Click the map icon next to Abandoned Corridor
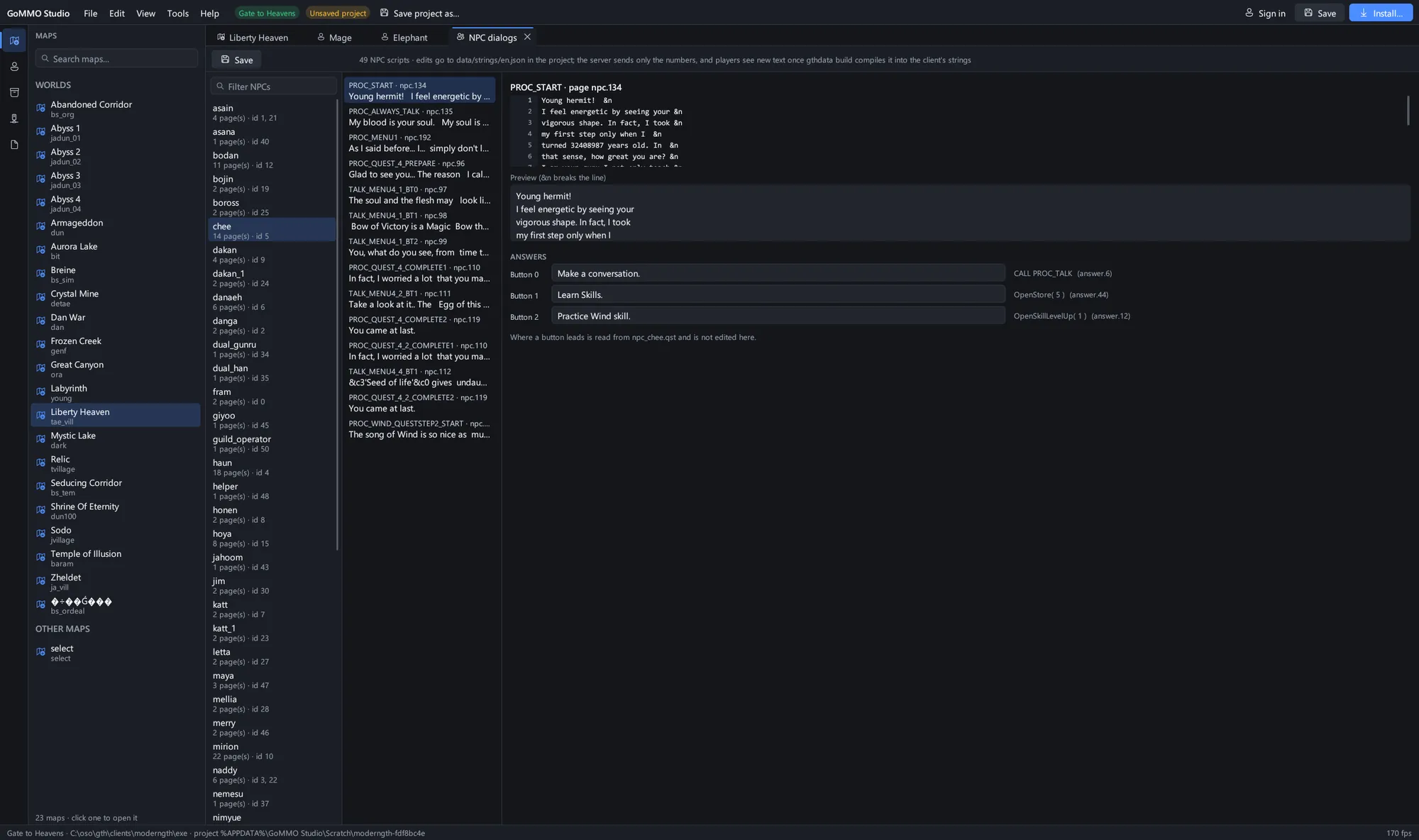The height and width of the screenshot is (840, 1419). pyautogui.click(x=41, y=109)
